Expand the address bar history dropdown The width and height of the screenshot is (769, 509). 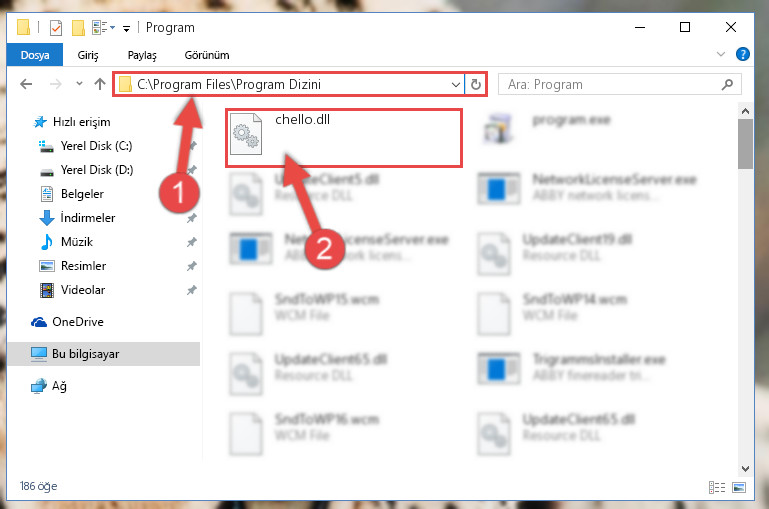click(x=456, y=84)
